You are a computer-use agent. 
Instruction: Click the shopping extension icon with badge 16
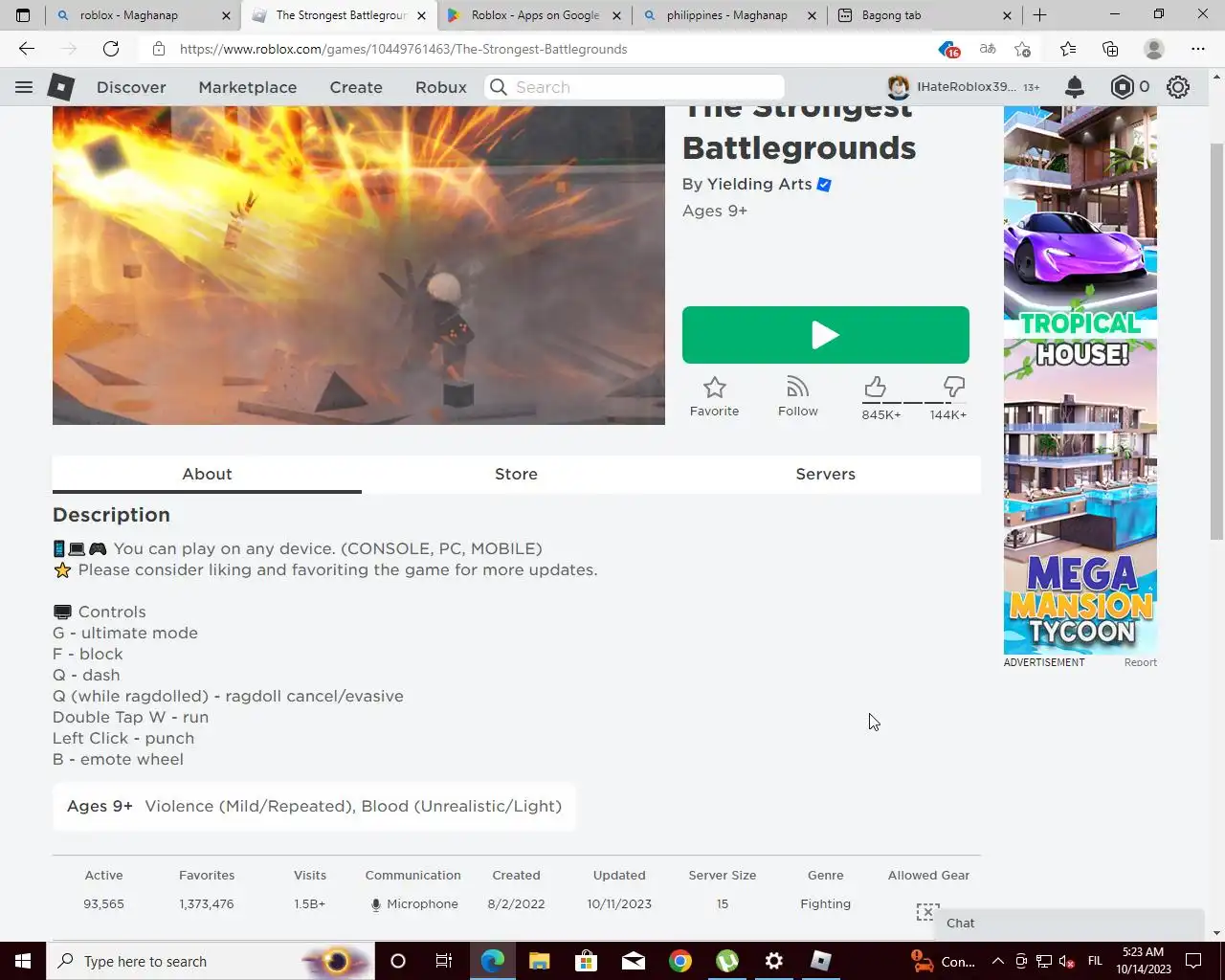pyautogui.click(x=947, y=49)
